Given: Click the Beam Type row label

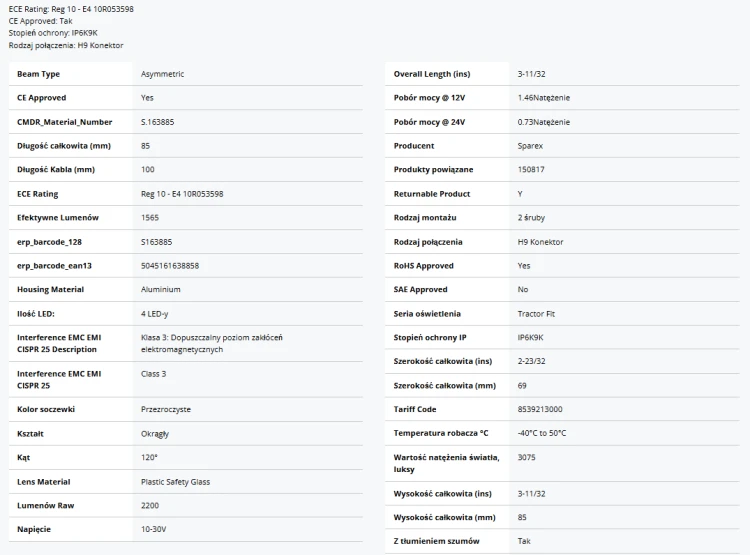Looking at the screenshot, I should click(38, 74).
